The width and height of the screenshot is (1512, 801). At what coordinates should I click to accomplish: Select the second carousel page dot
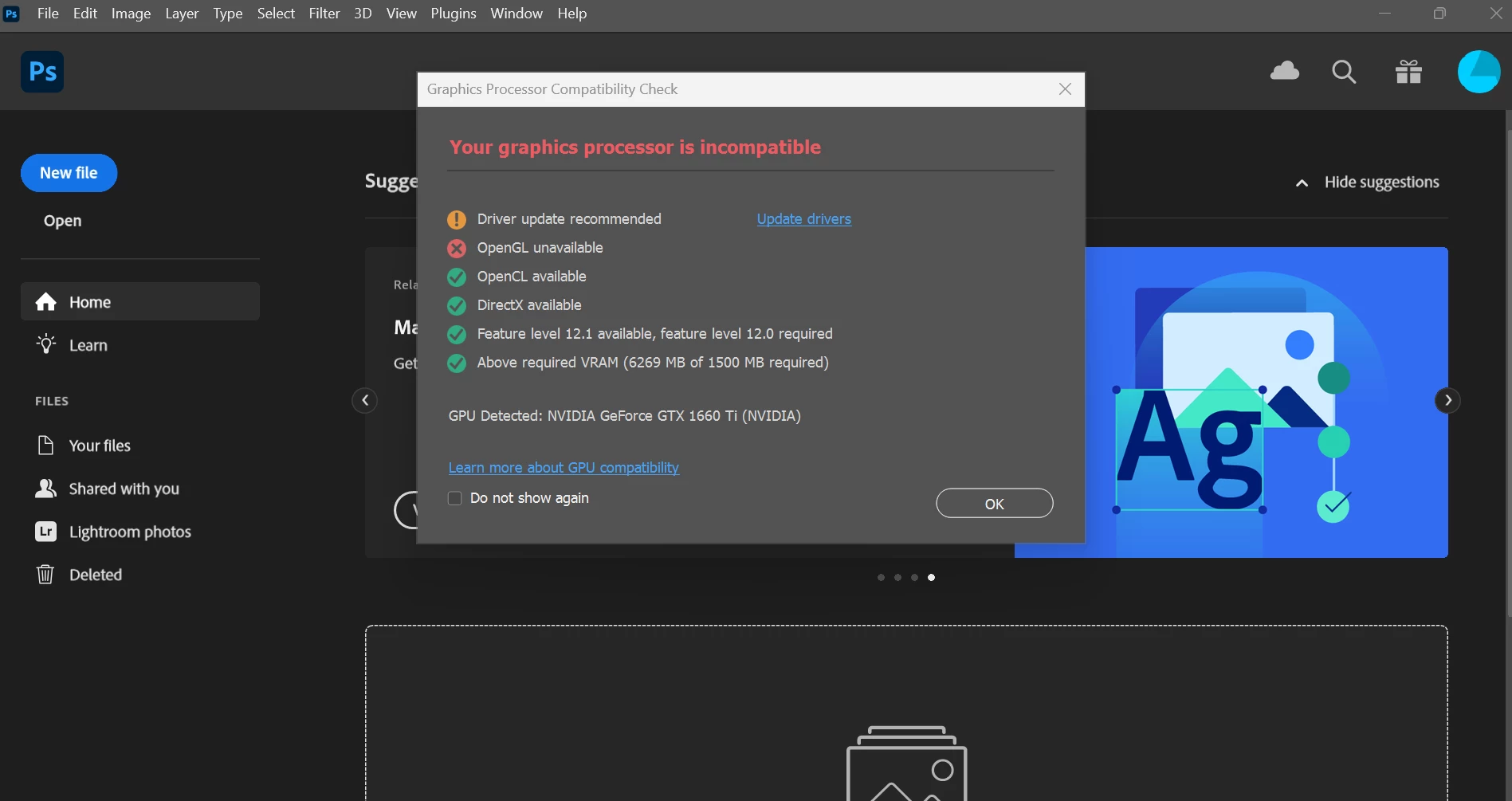click(897, 577)
